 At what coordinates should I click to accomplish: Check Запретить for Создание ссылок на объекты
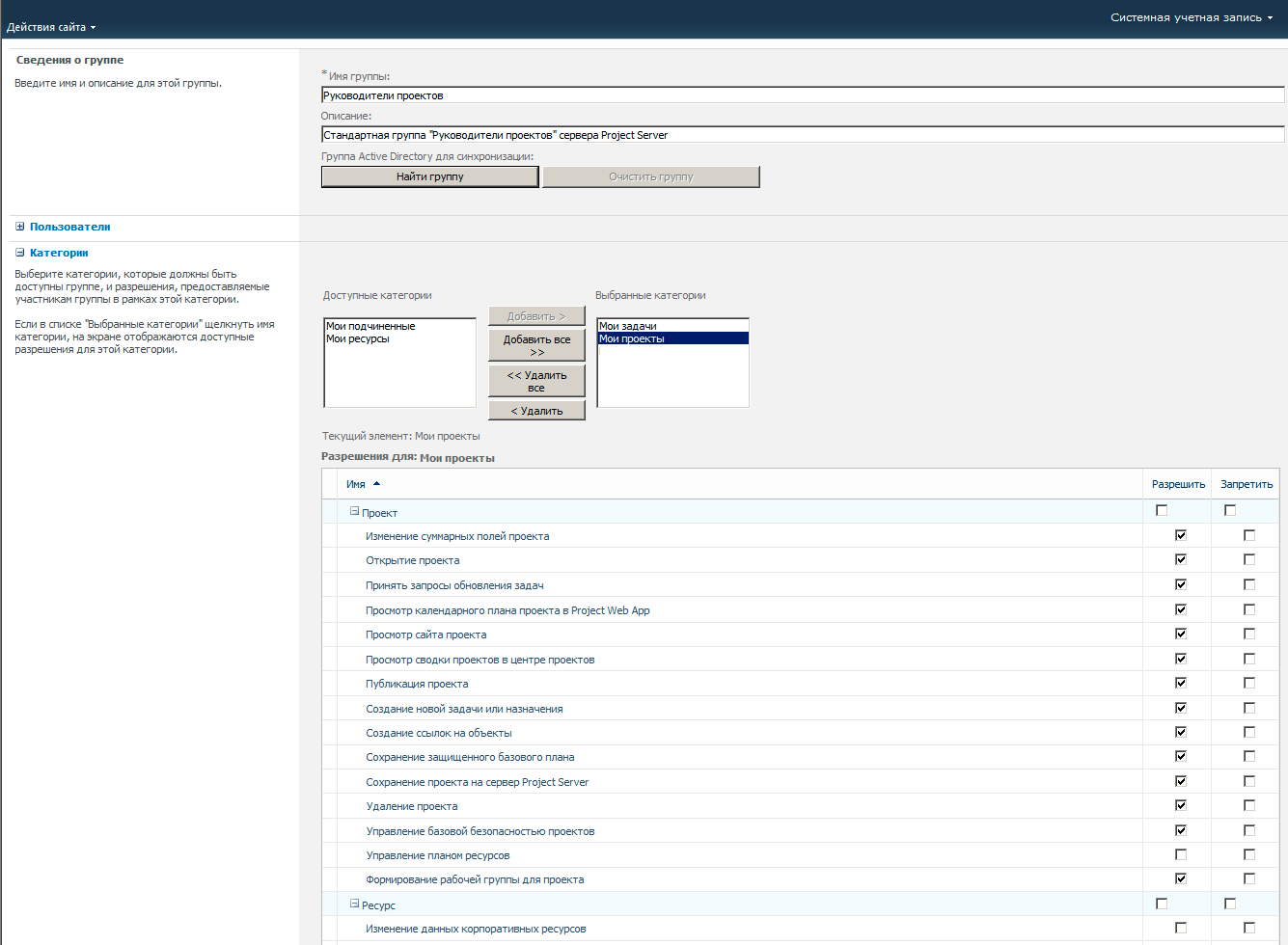coord(1249,732)
